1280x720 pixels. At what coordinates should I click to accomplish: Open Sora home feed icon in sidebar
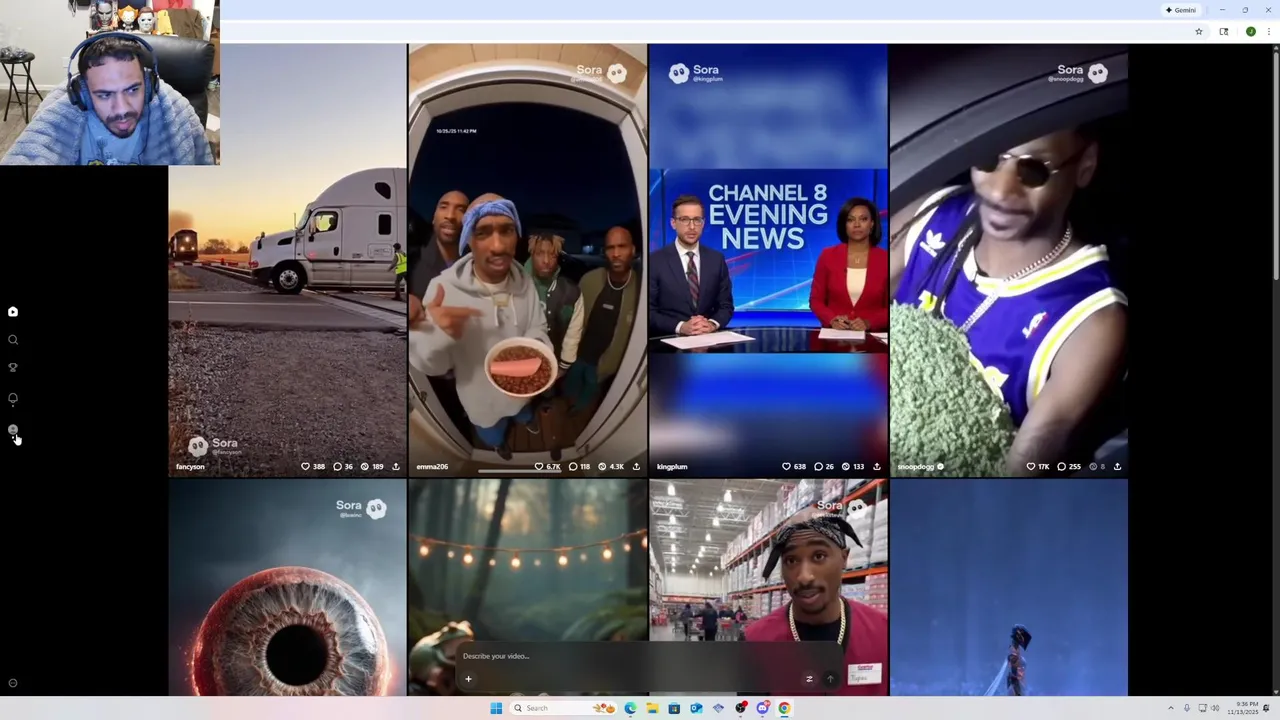pos(13,312)
